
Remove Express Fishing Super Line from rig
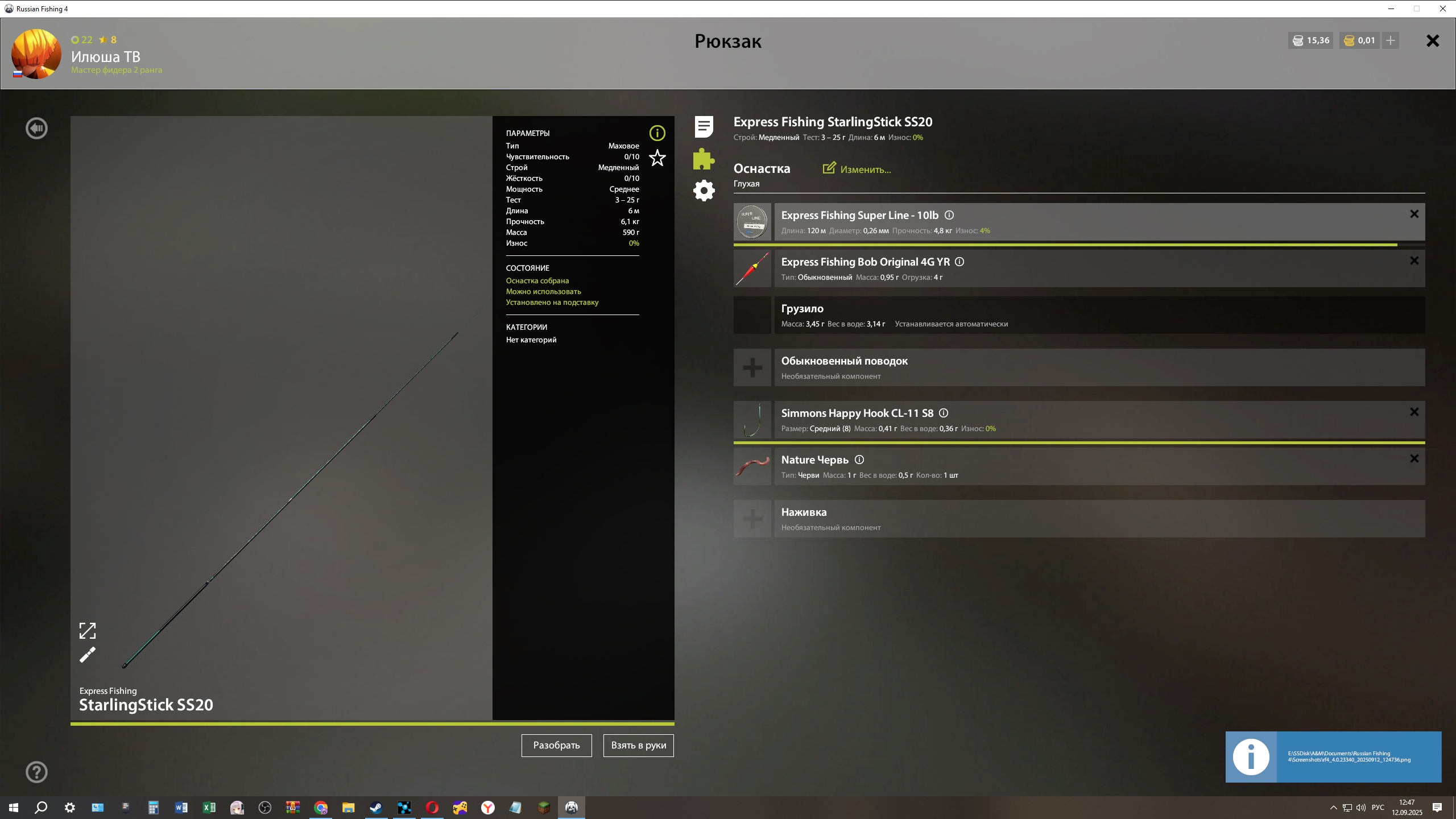(x=1414, y=214)
